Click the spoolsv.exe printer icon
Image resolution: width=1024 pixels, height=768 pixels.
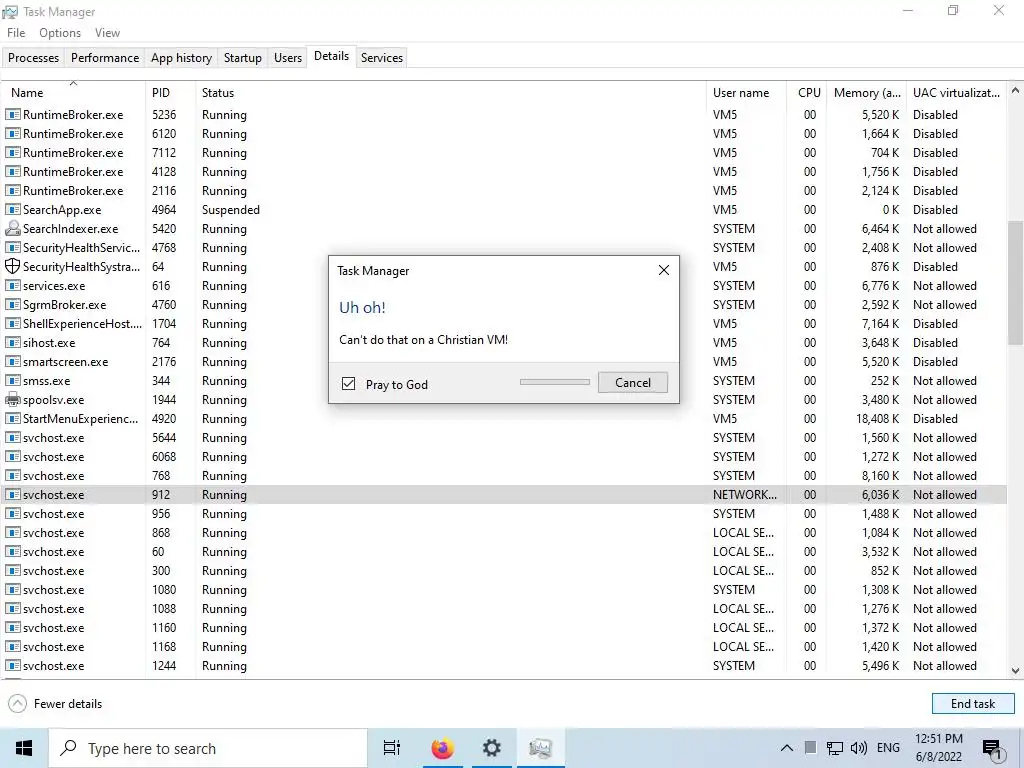12,400
